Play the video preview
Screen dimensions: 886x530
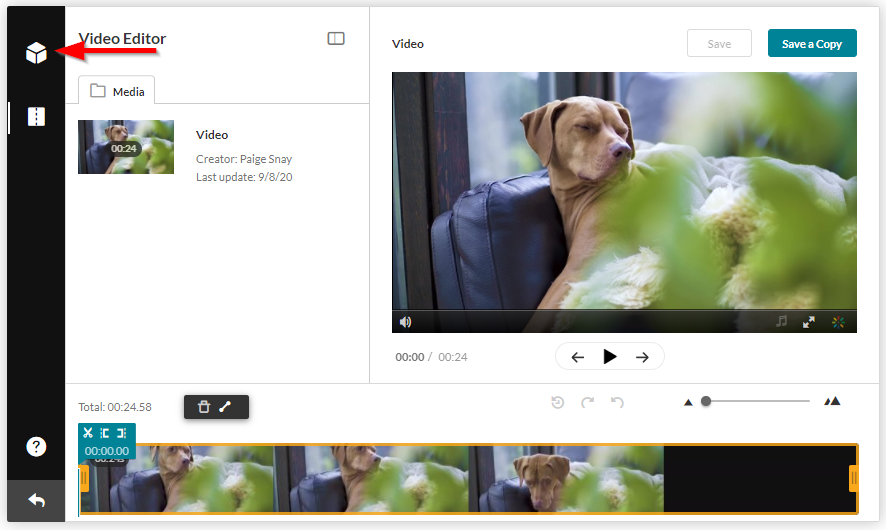tap(610, 357)
